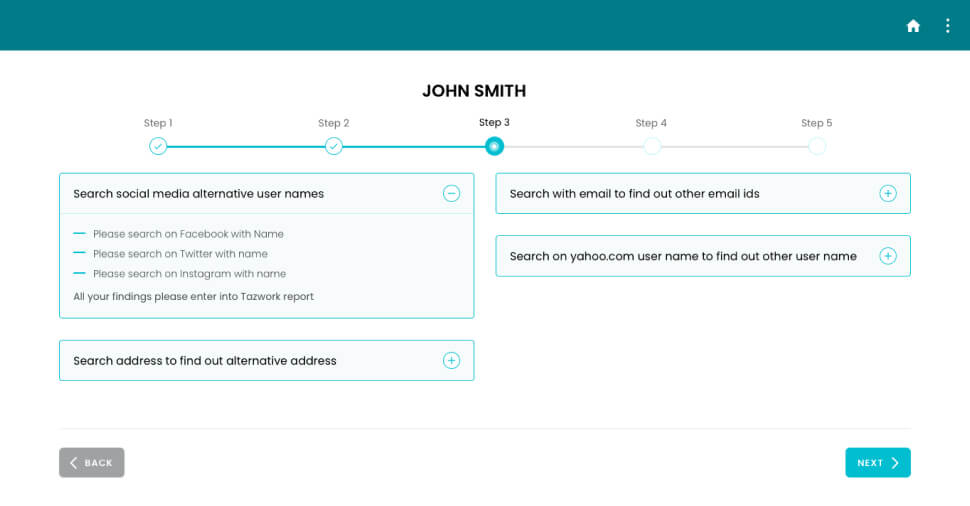
Task: Open the vertical three-dot menu
Action: click(947, 26)
